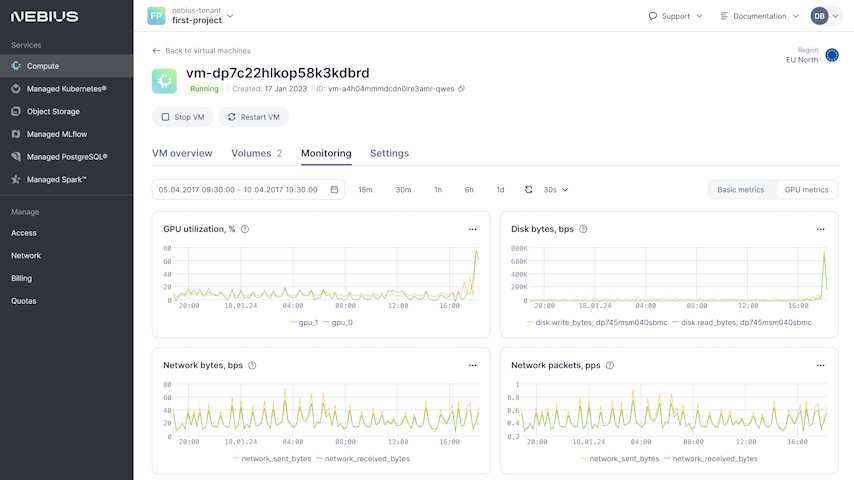The image size is (854, 480).
Task: Toggle disk.read_bytes series in legend
Action: click(742, 323)
